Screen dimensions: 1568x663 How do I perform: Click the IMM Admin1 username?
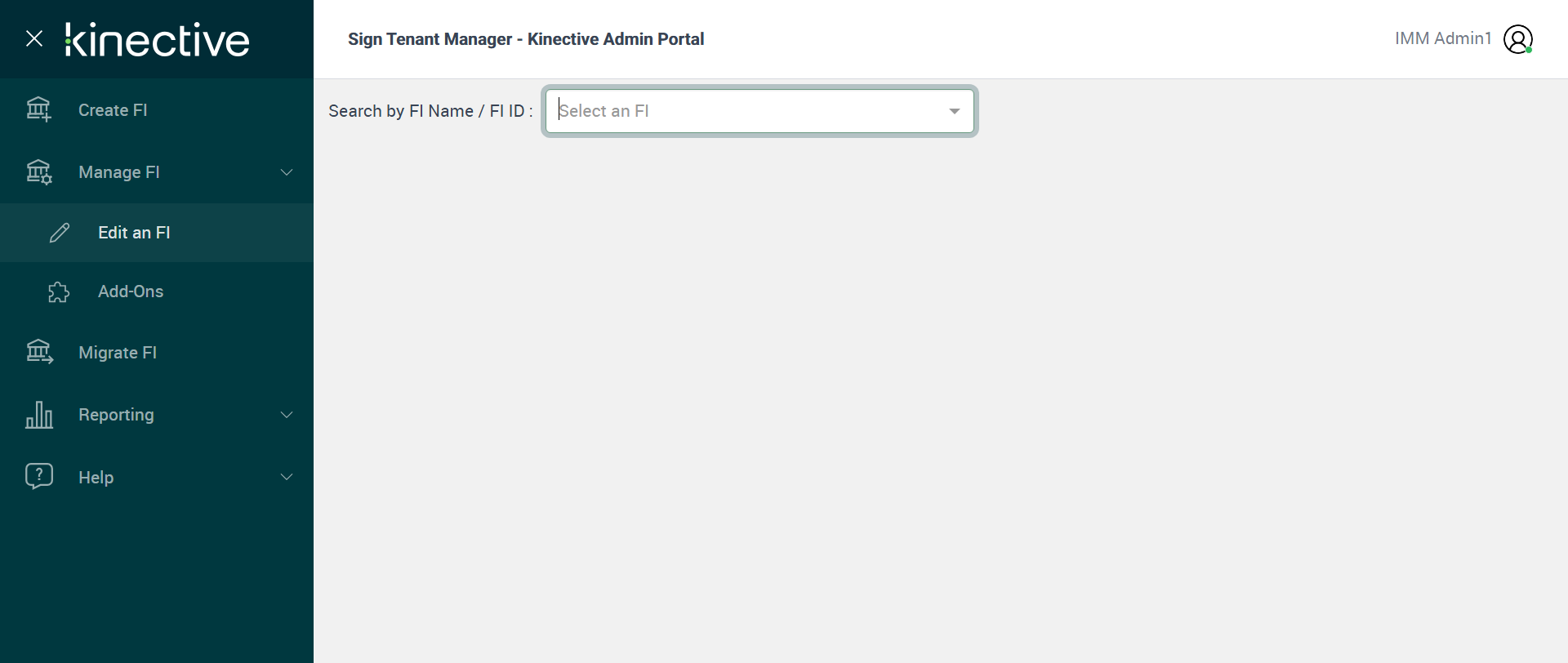[1442, 38]
